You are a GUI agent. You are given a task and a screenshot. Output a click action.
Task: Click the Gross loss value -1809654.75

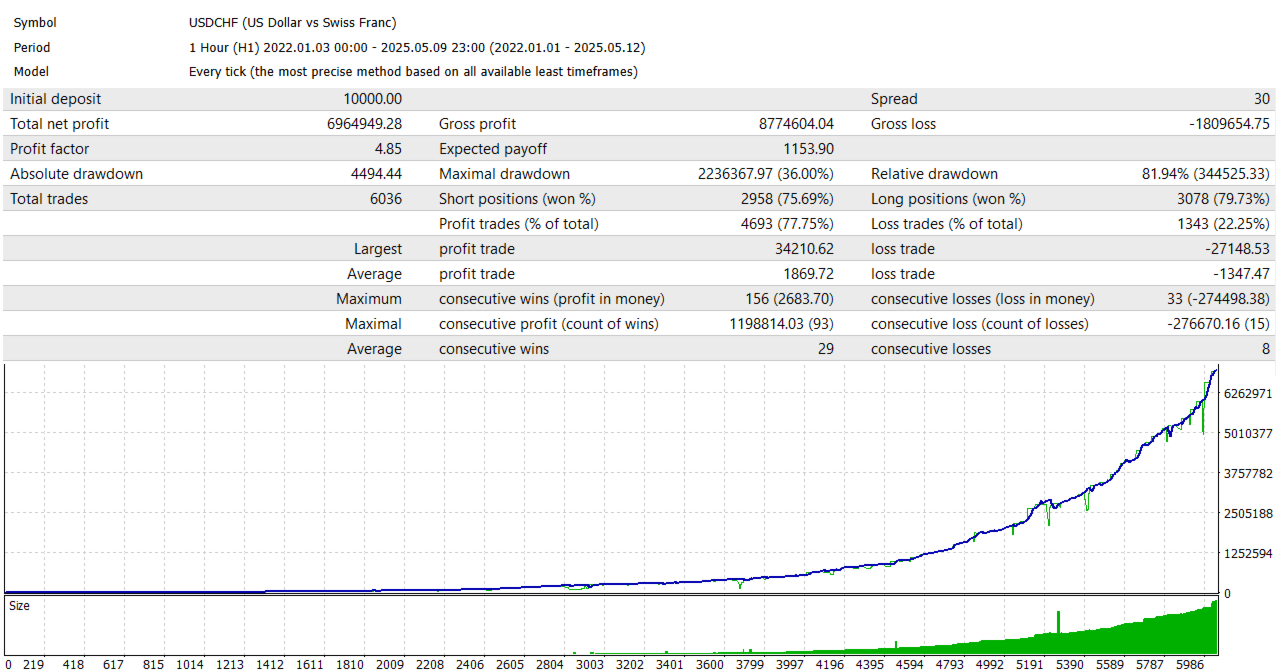point(1229,124)
